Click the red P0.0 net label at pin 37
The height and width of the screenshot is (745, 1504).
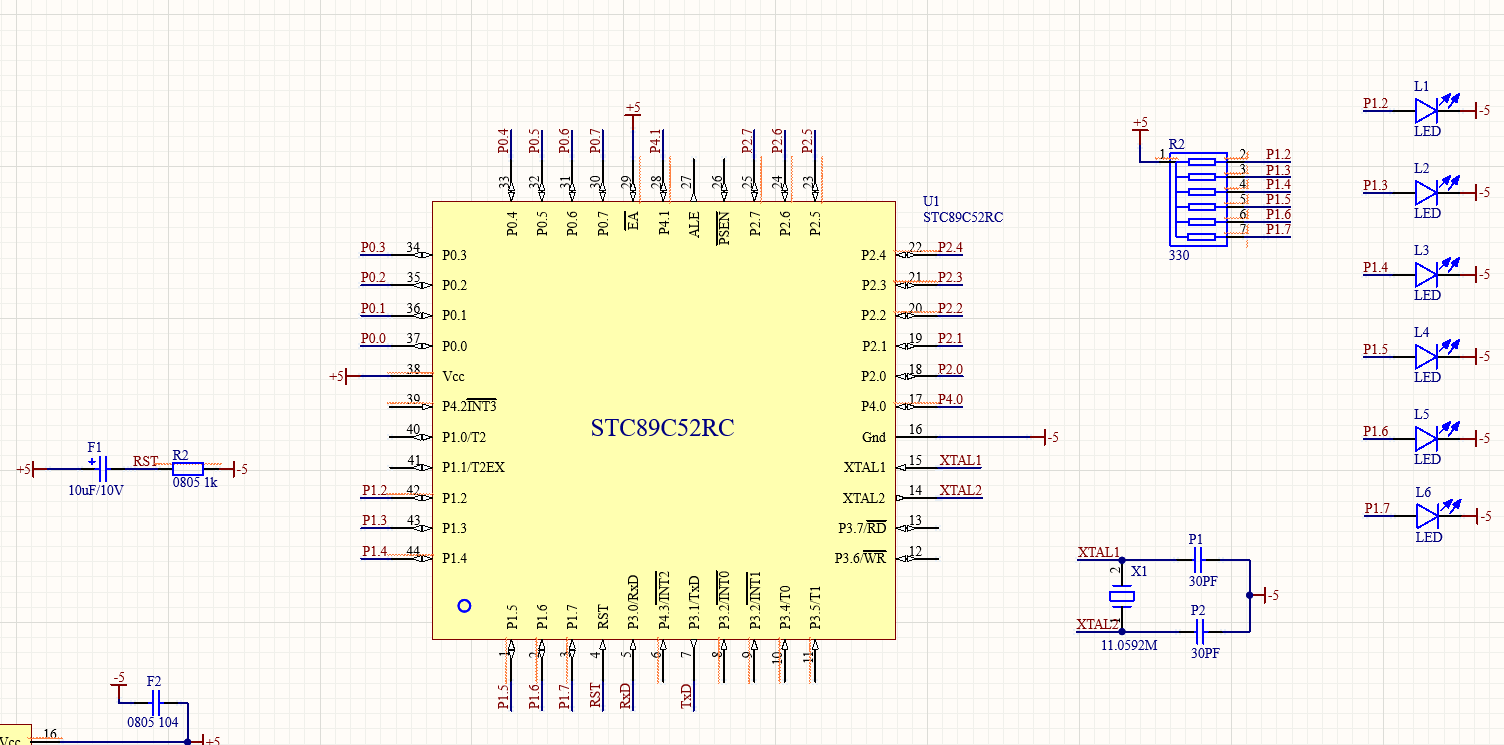pos(373,339)
